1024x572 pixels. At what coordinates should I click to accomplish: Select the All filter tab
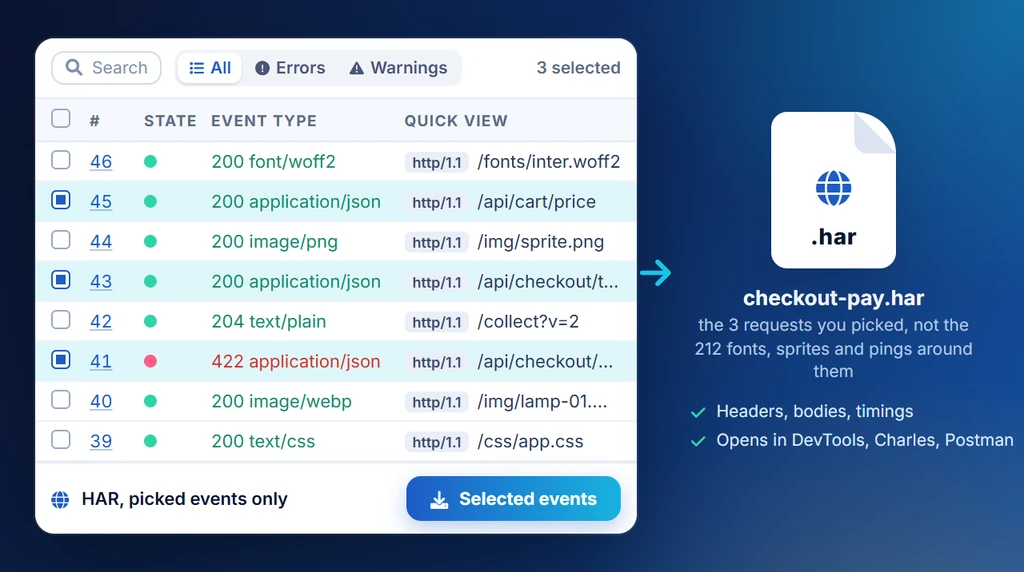pyautogui.click(x=210, y=68)
